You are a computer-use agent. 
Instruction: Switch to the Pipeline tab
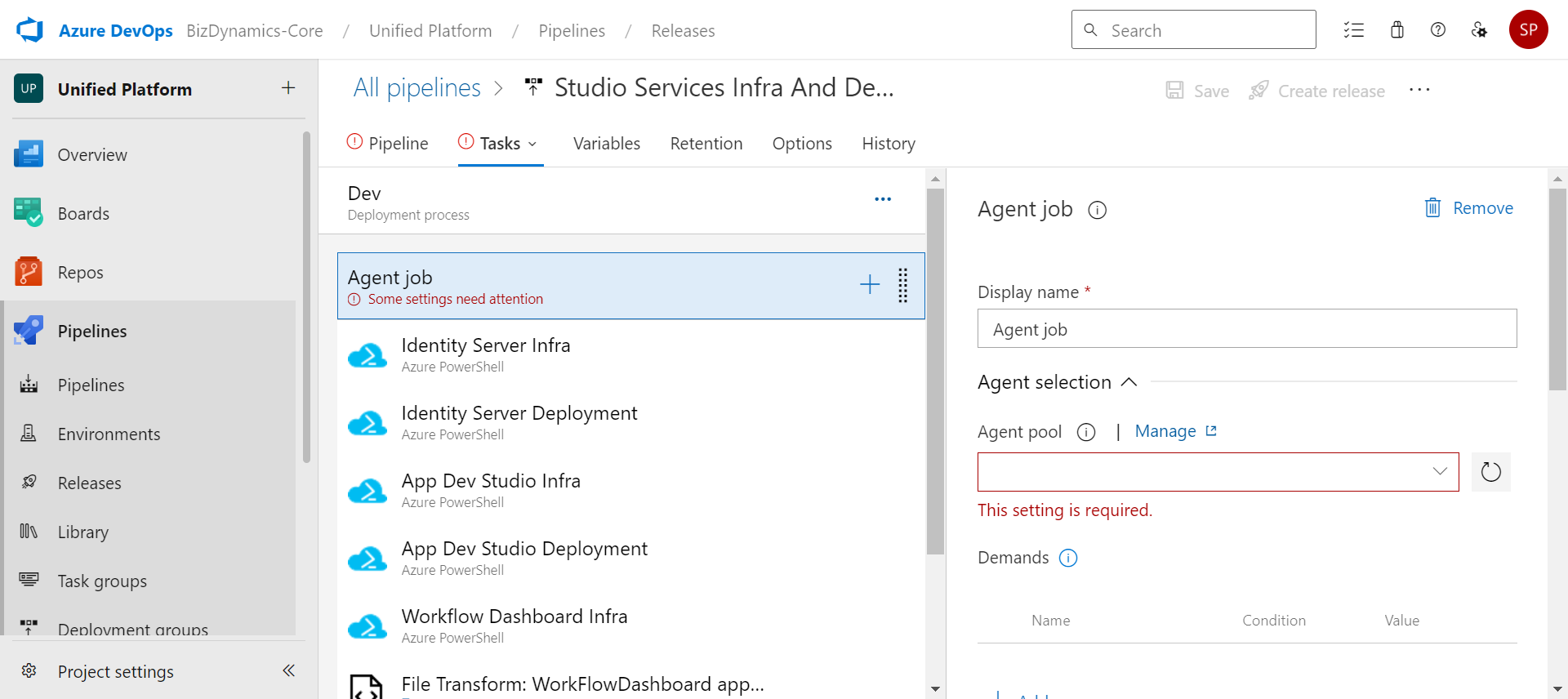[388, 143]
